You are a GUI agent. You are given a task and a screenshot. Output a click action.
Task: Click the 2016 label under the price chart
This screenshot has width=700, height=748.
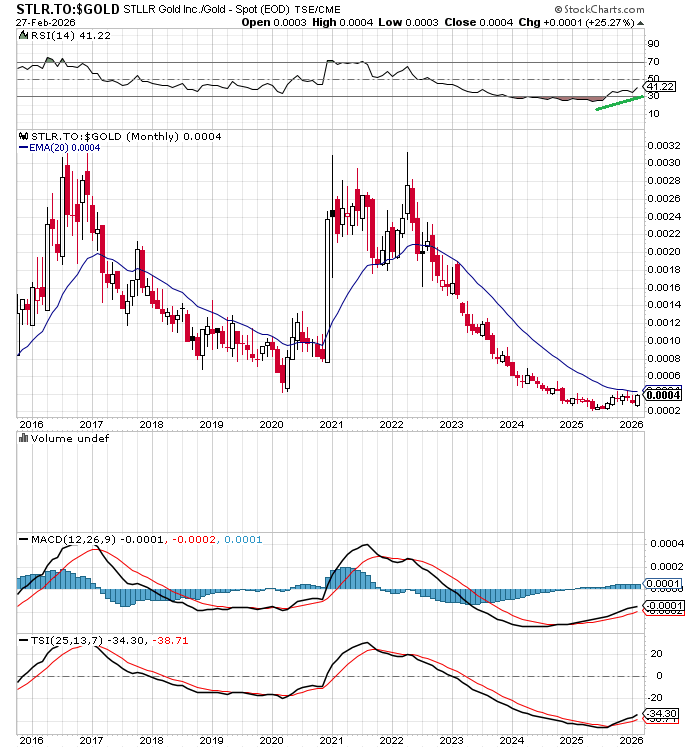[31, 424]
